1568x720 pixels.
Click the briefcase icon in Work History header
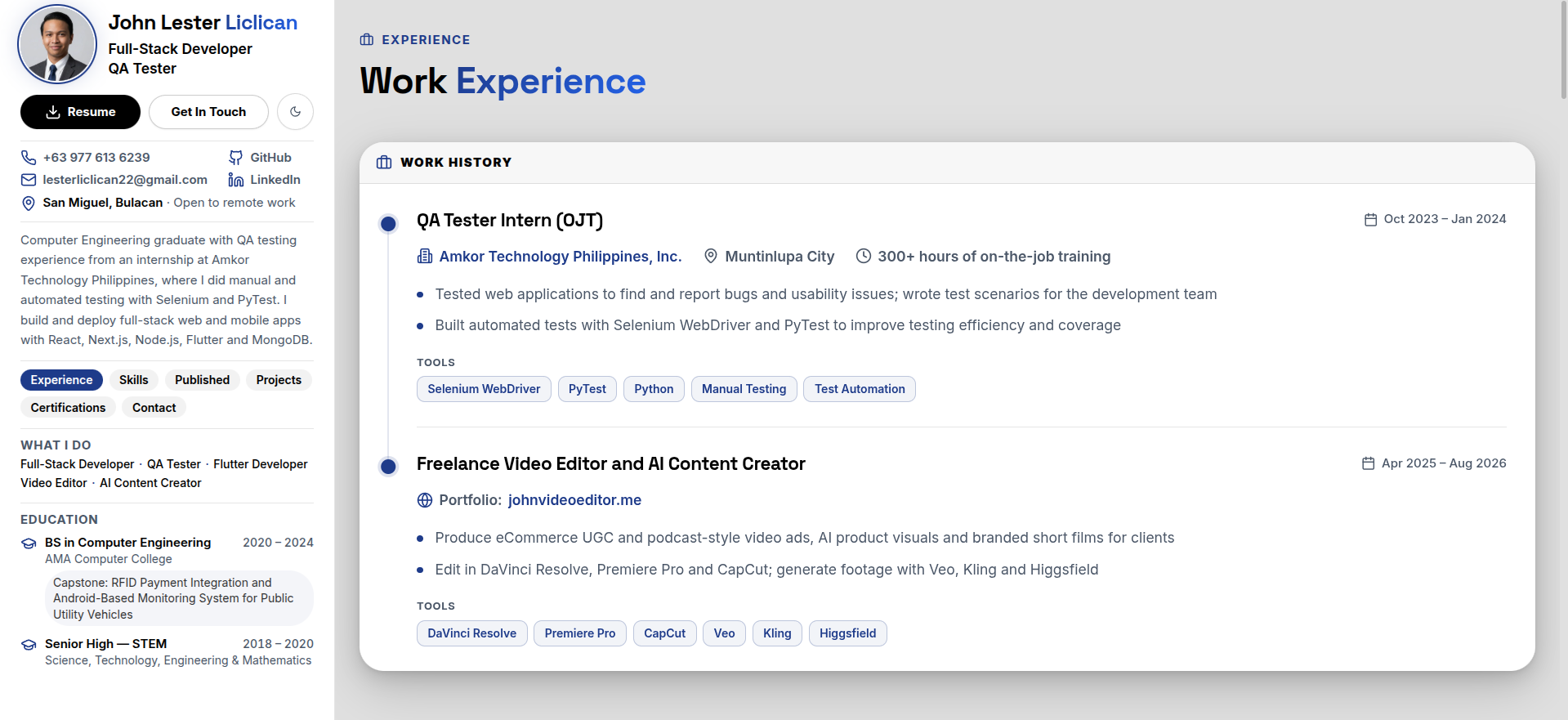[x=384, y=163]
